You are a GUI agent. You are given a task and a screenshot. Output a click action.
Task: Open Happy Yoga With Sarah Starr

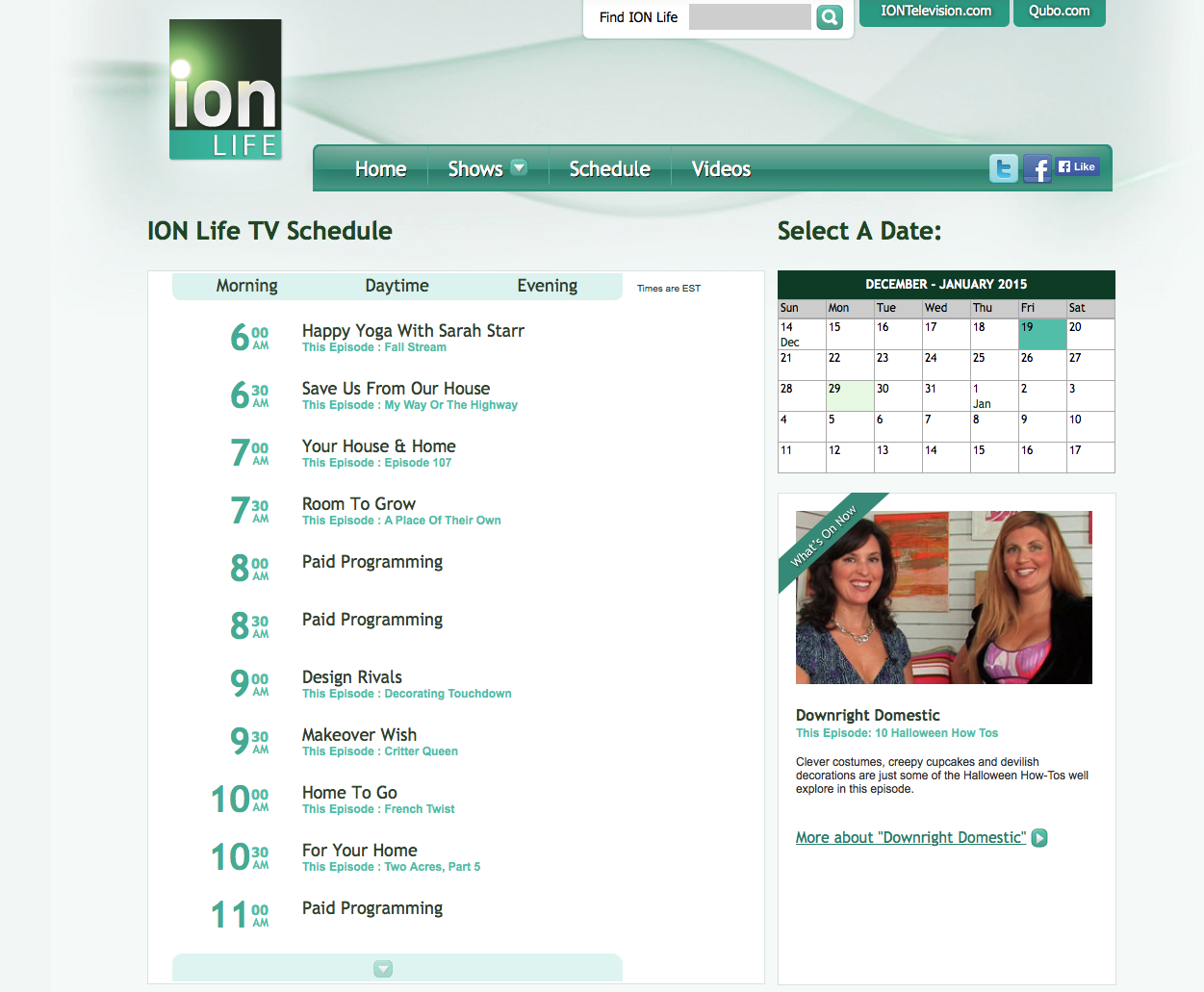[x=413, y=331]
